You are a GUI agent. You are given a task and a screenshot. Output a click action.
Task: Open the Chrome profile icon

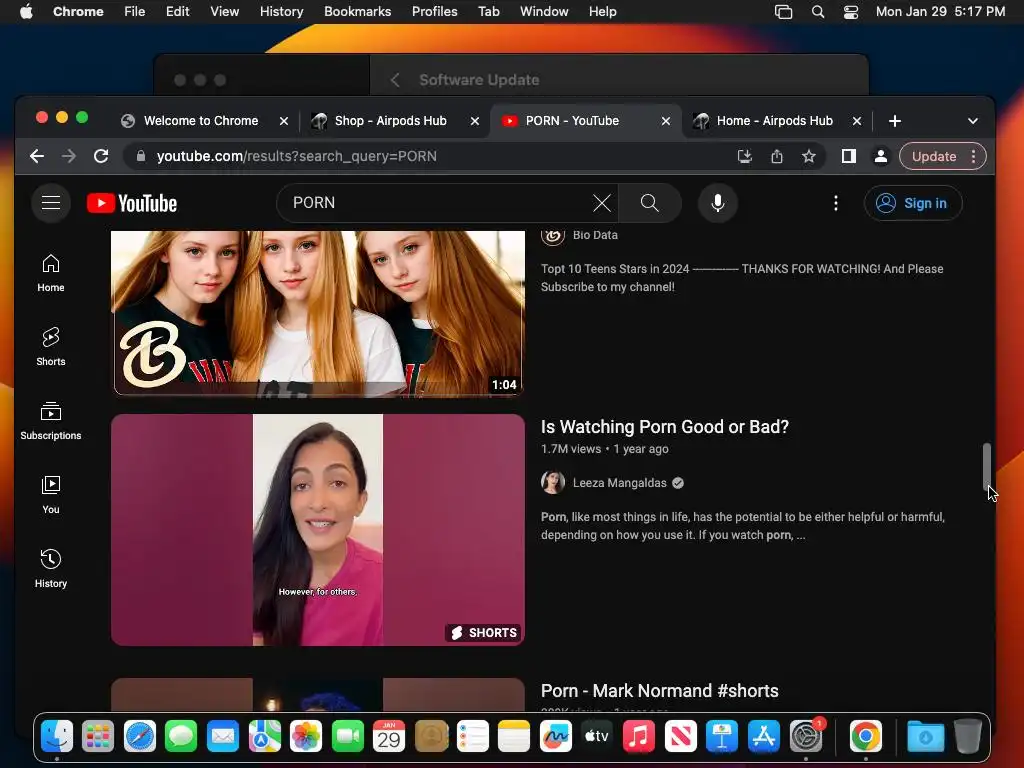[x=880, y=156]
